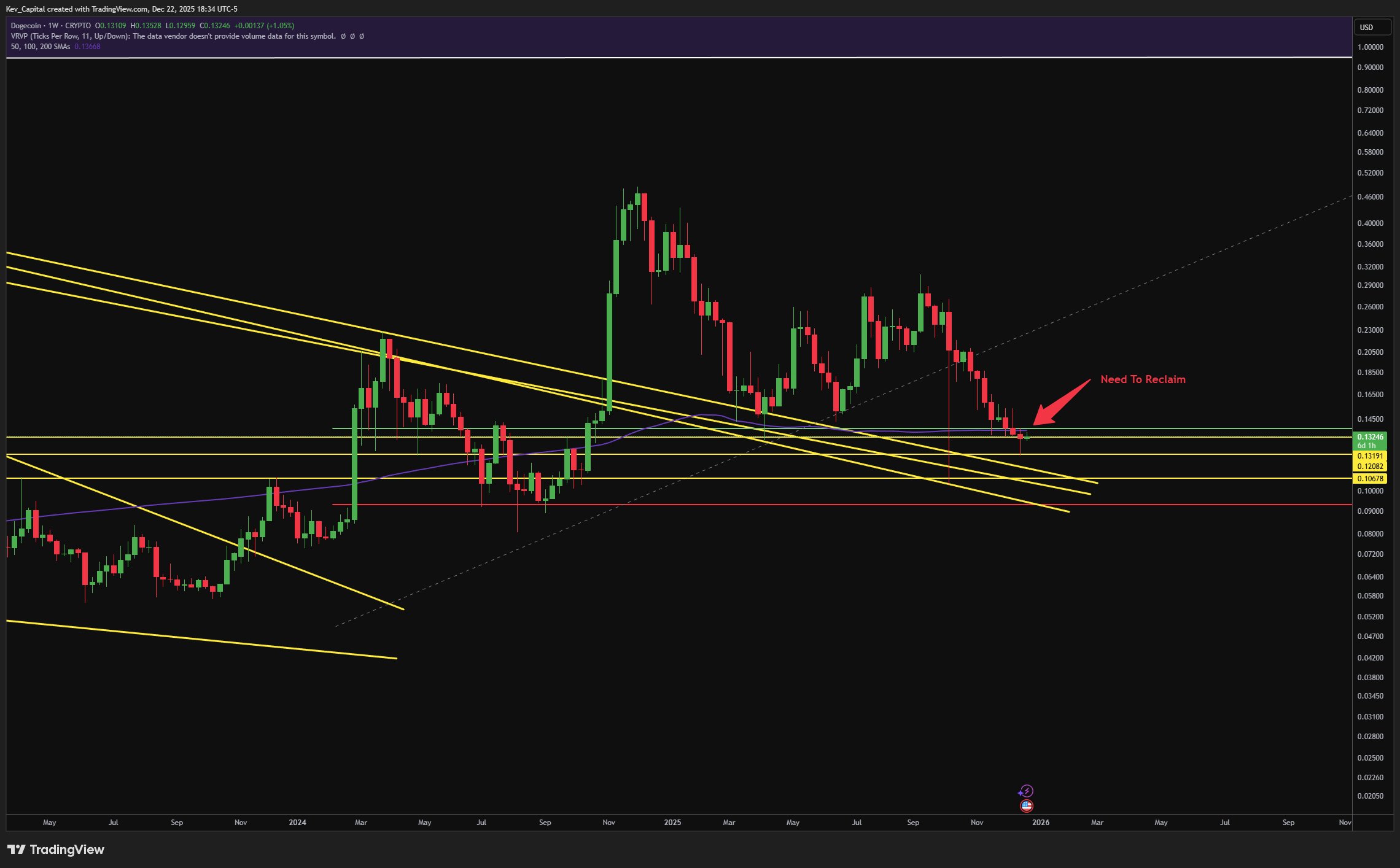Click the last Ø symbol in VRVP legend row
The width and height of the screenshot is (1400, 868).
click(x=362, y=36)
